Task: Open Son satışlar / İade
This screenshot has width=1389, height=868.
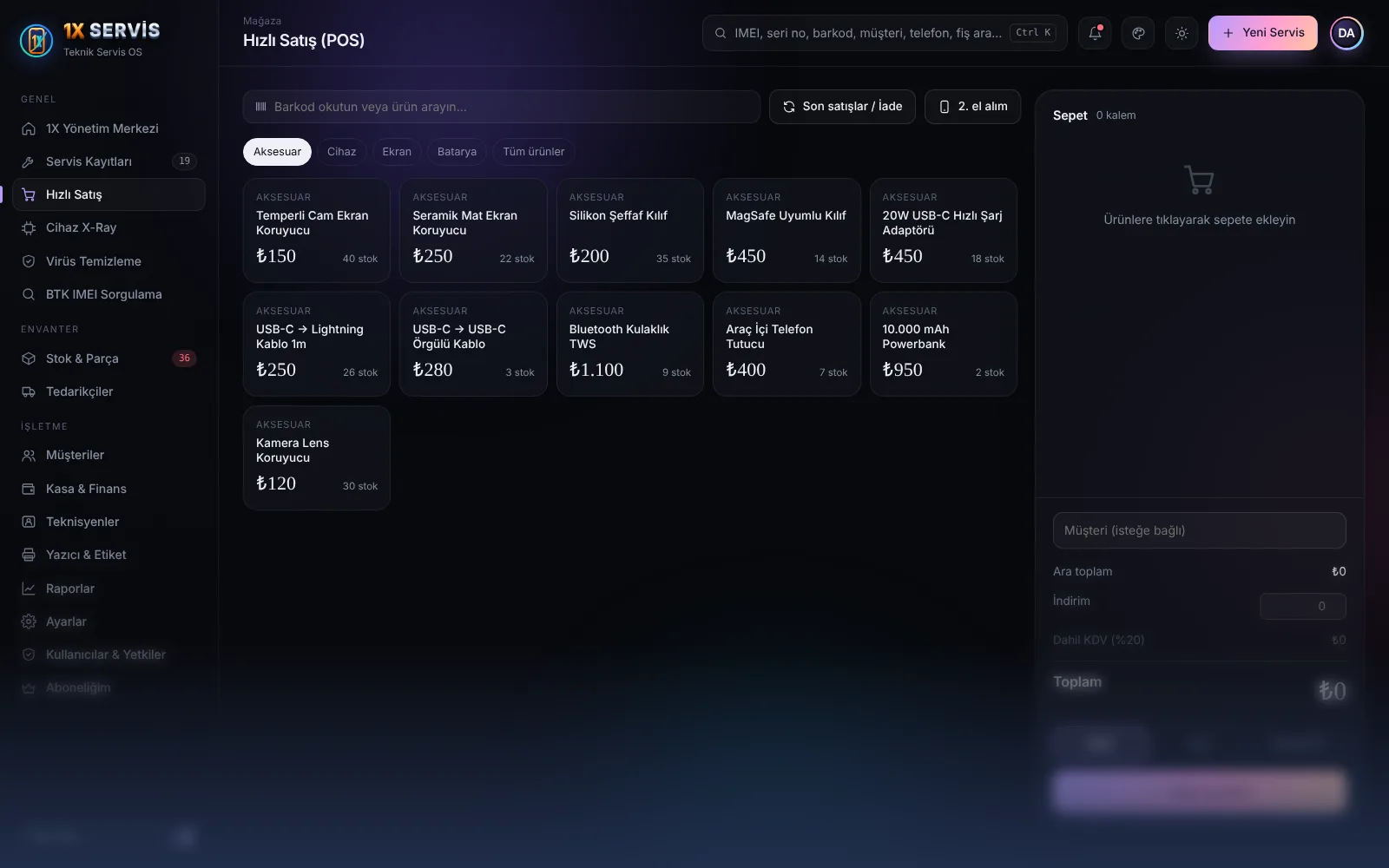Action: [842, 107]
